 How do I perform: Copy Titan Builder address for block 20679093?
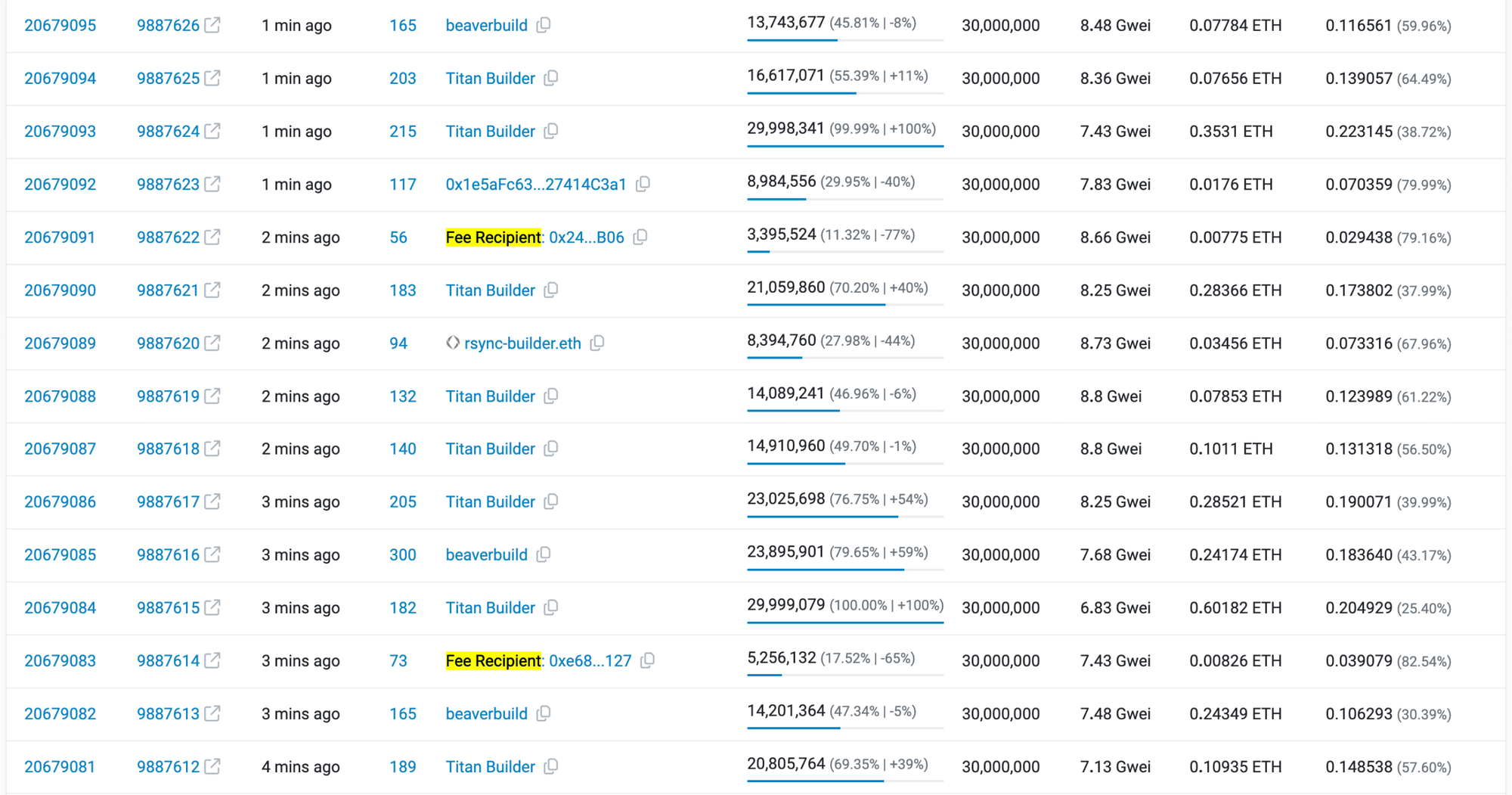(x=551, y=131)
